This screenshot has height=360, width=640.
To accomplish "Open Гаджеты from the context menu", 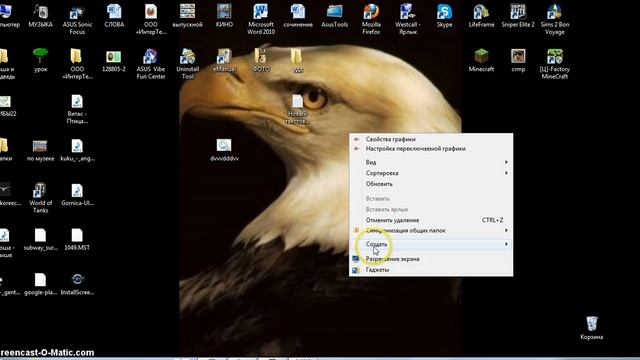I will [431, 270].
